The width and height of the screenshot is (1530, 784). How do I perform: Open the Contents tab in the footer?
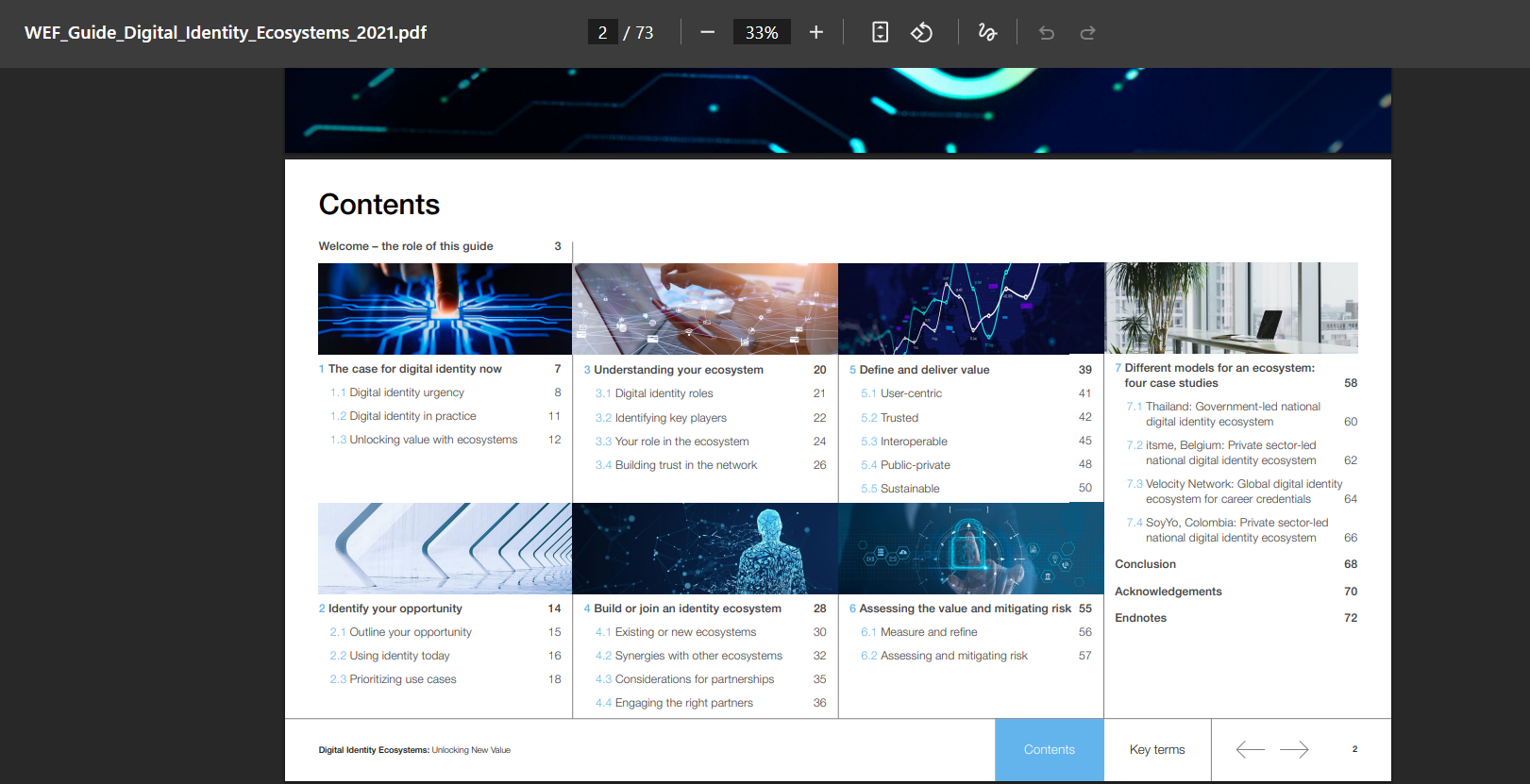click(1049, 750)
